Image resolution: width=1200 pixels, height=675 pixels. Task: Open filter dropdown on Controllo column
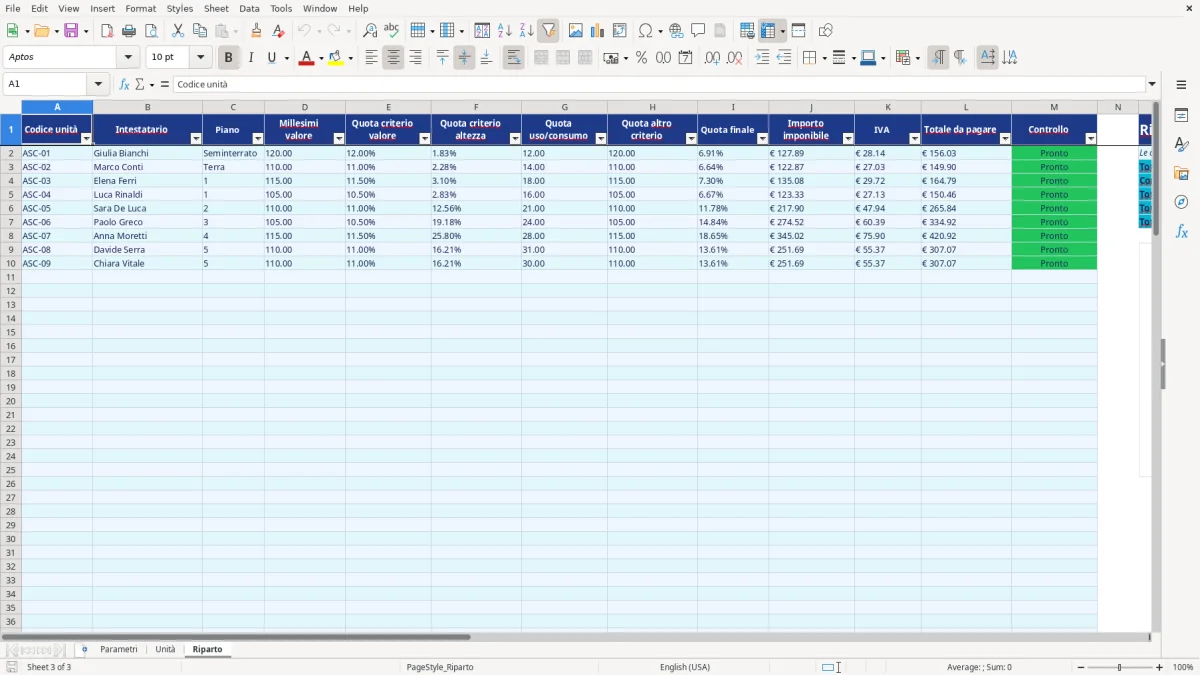click(1091, 139)
